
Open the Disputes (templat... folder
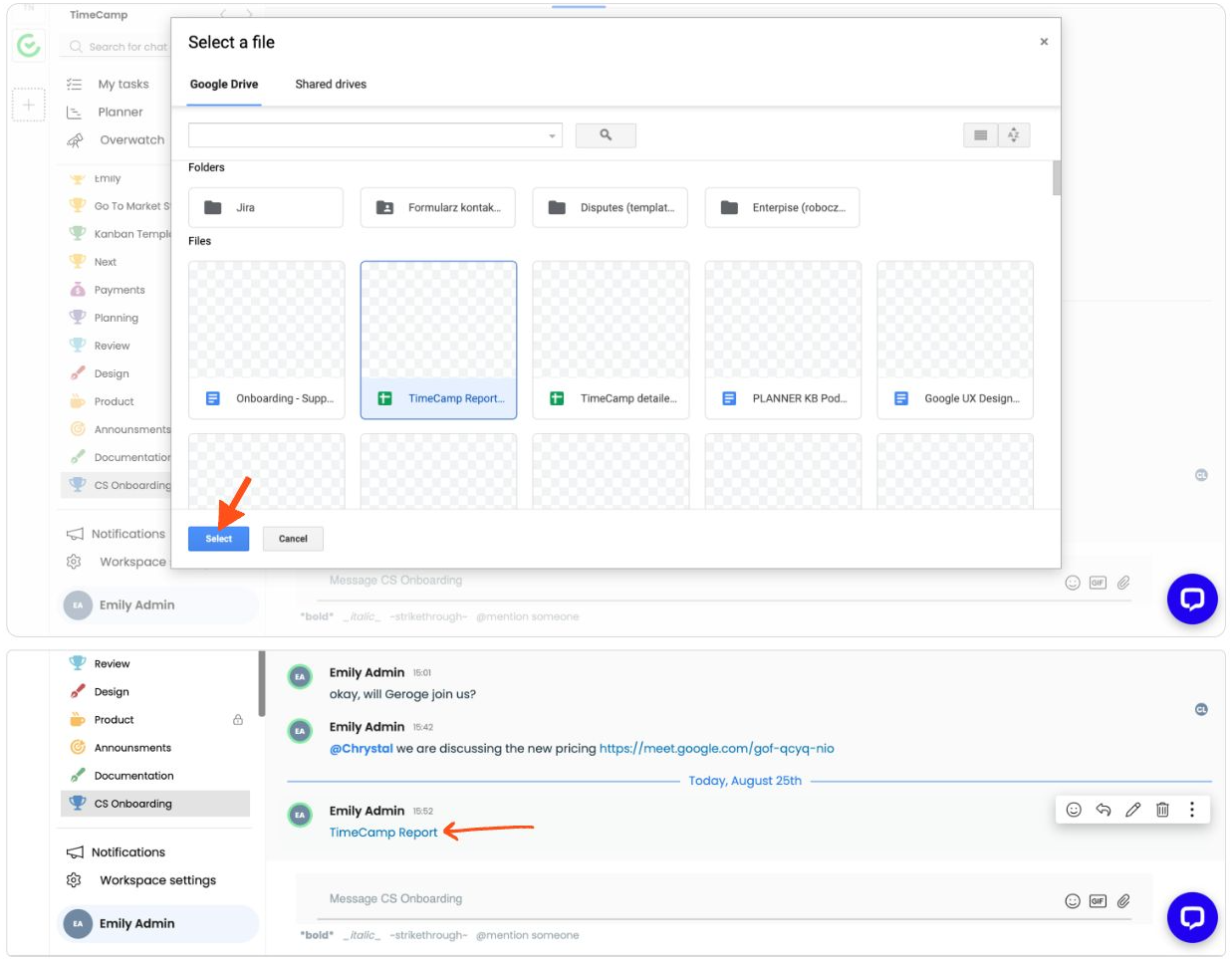click(611, 207)
